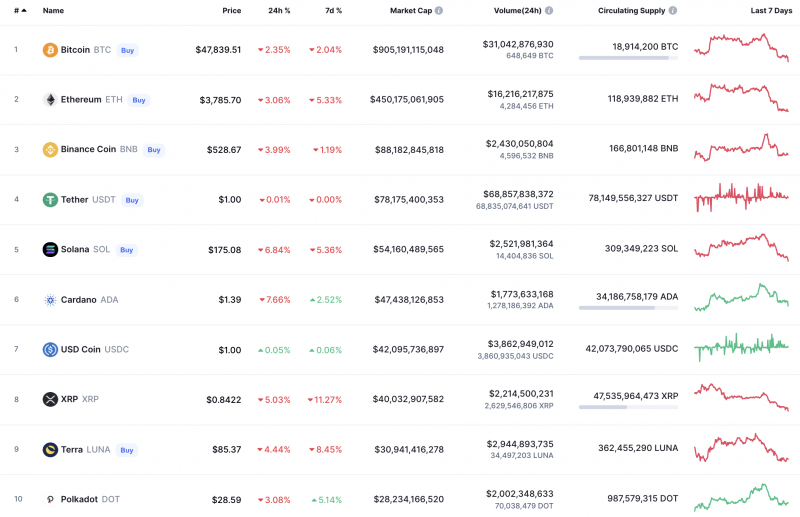This screenshot has height=517, width=800.
Task: Click Bitcoin circulating supply progress bar
Action: 627,58
